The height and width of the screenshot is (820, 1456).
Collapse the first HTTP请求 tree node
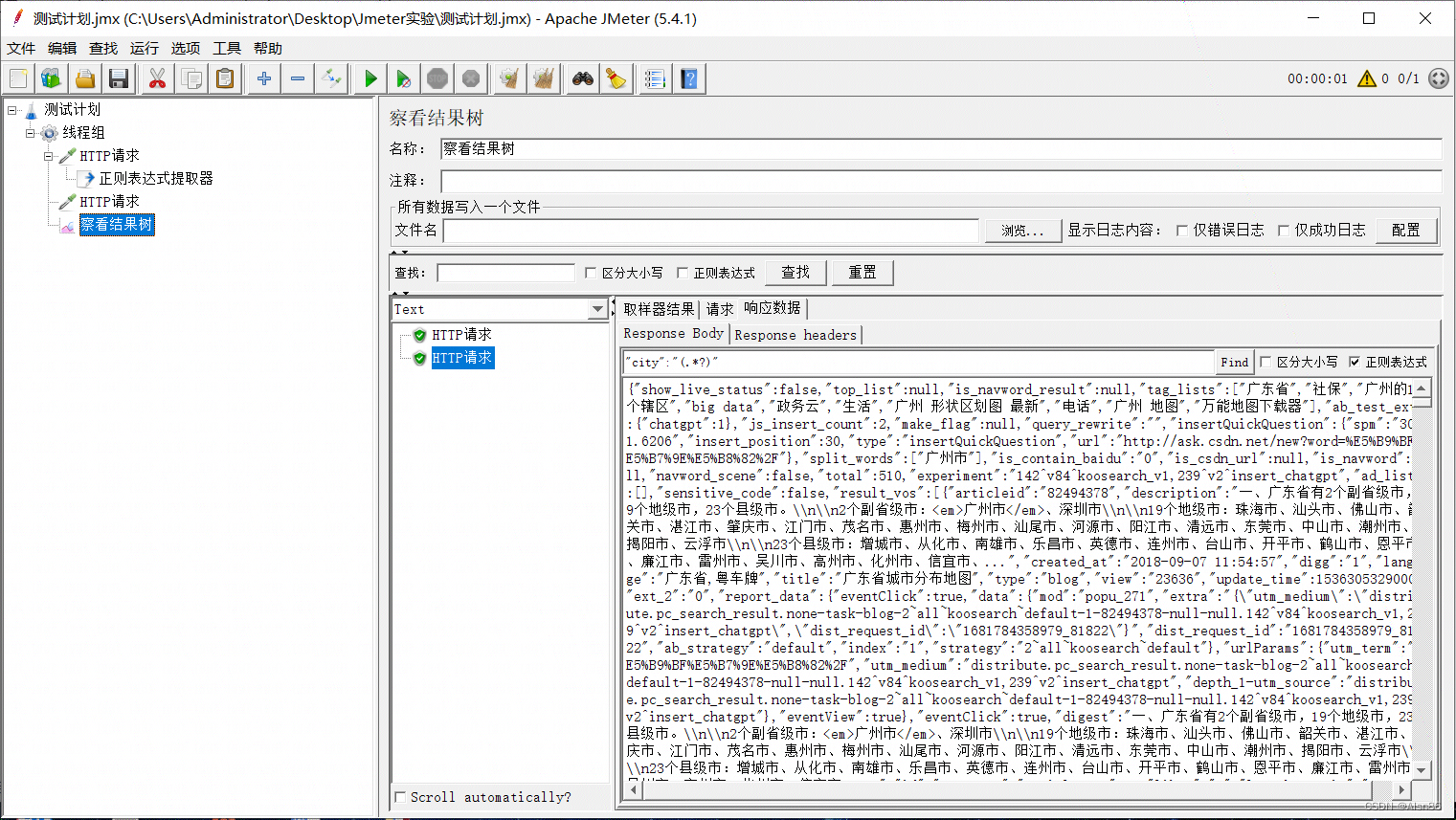pos(48,156)
